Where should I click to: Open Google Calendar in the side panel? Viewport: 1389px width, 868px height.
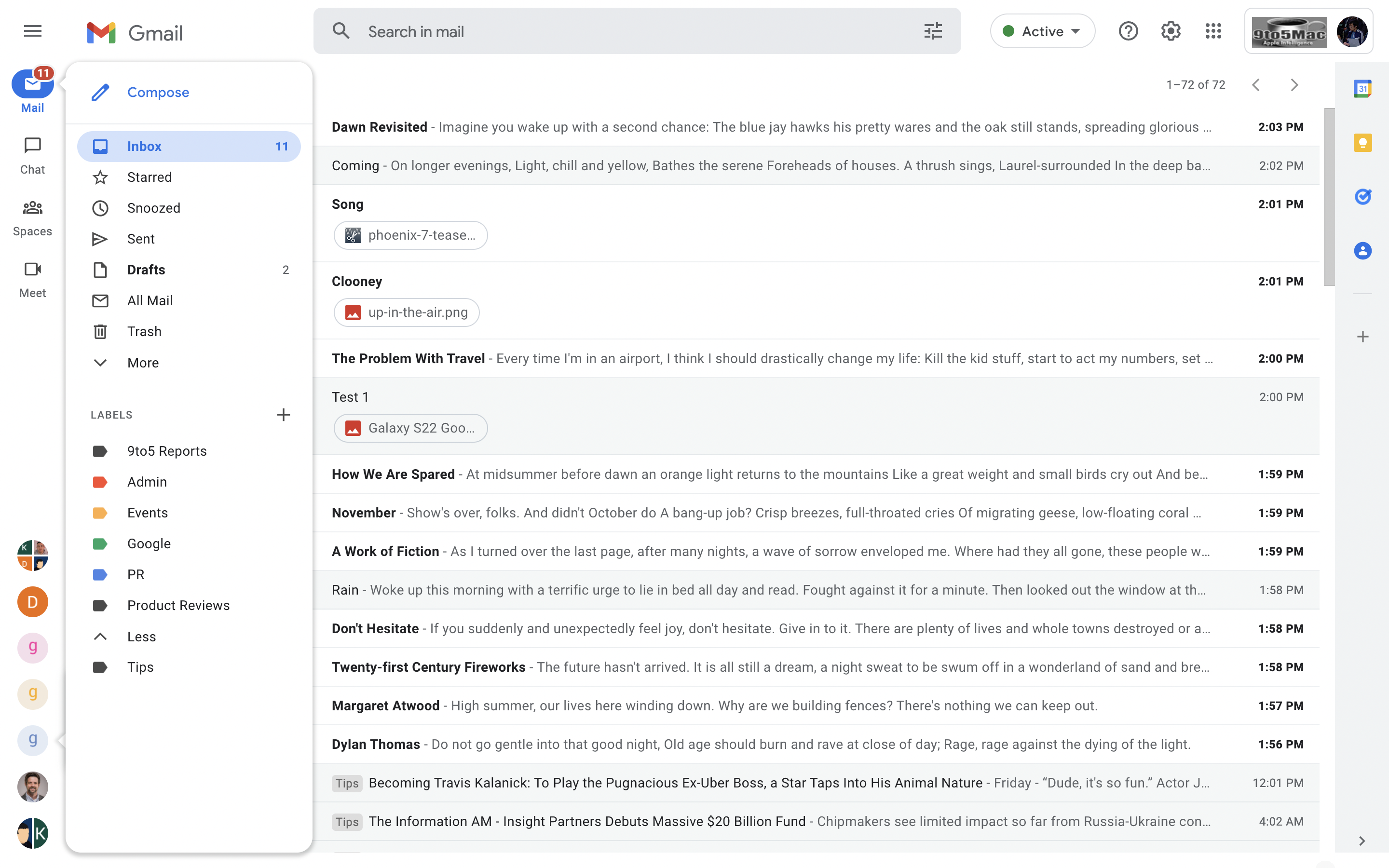coord(1363,88)
